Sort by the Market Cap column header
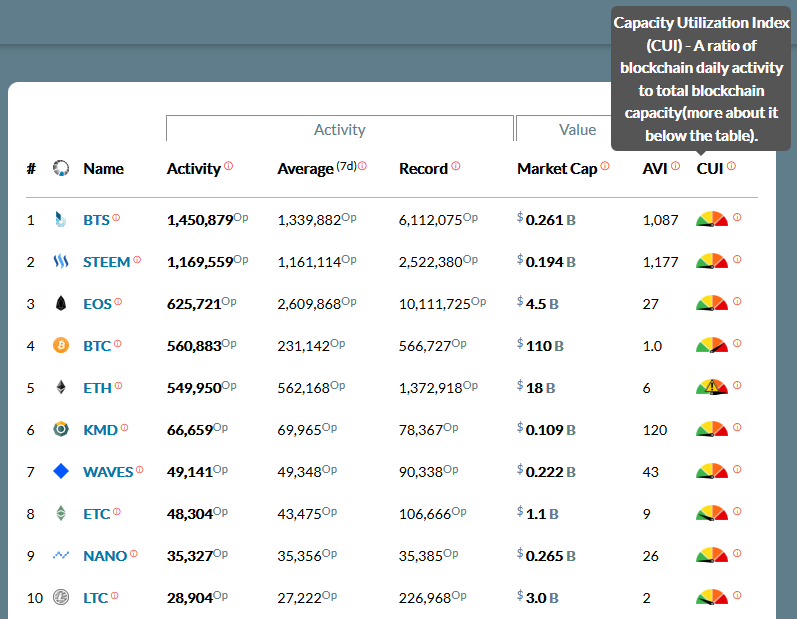797x619 pixels. (x=557, y=169)
